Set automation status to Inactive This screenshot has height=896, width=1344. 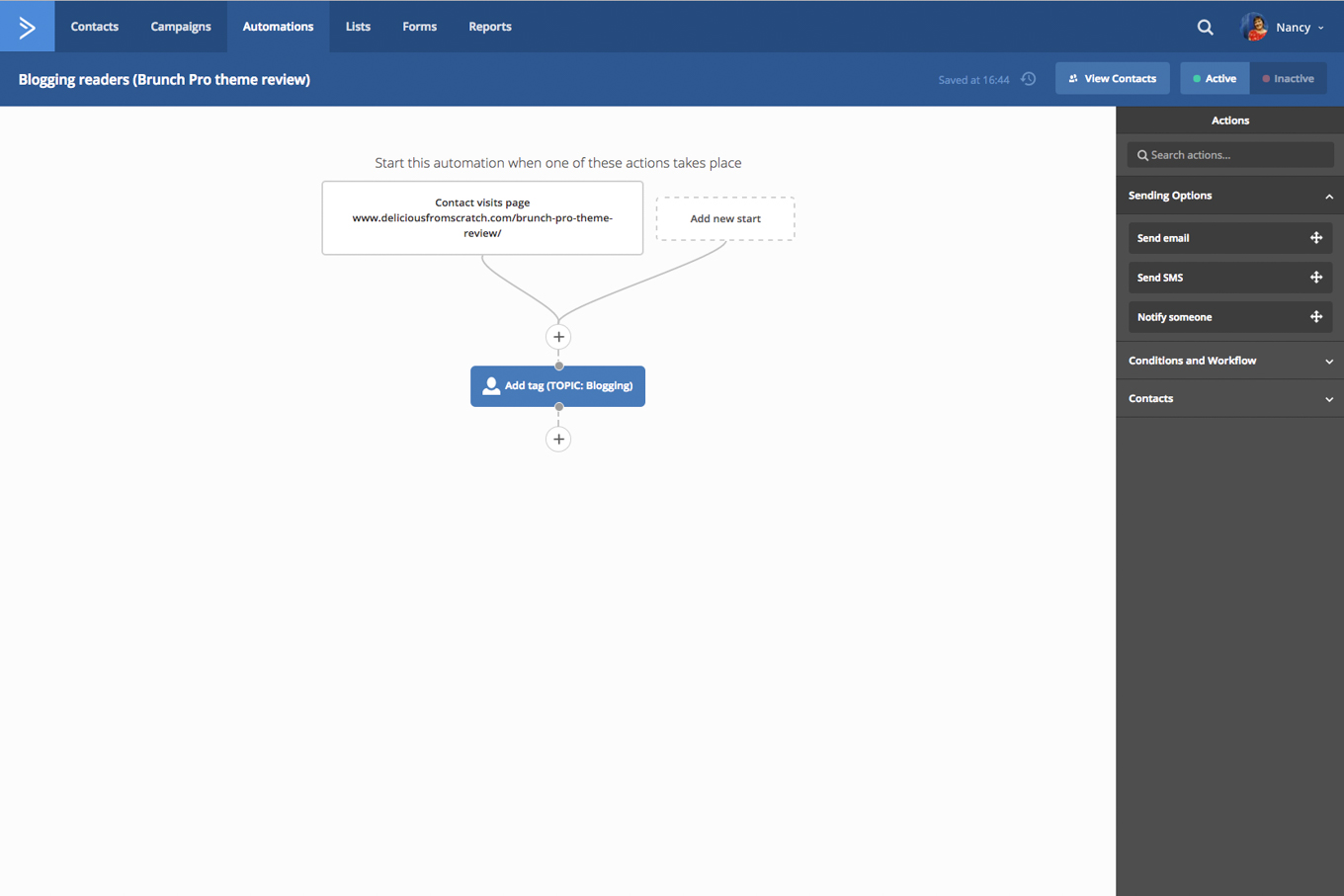1288,79
